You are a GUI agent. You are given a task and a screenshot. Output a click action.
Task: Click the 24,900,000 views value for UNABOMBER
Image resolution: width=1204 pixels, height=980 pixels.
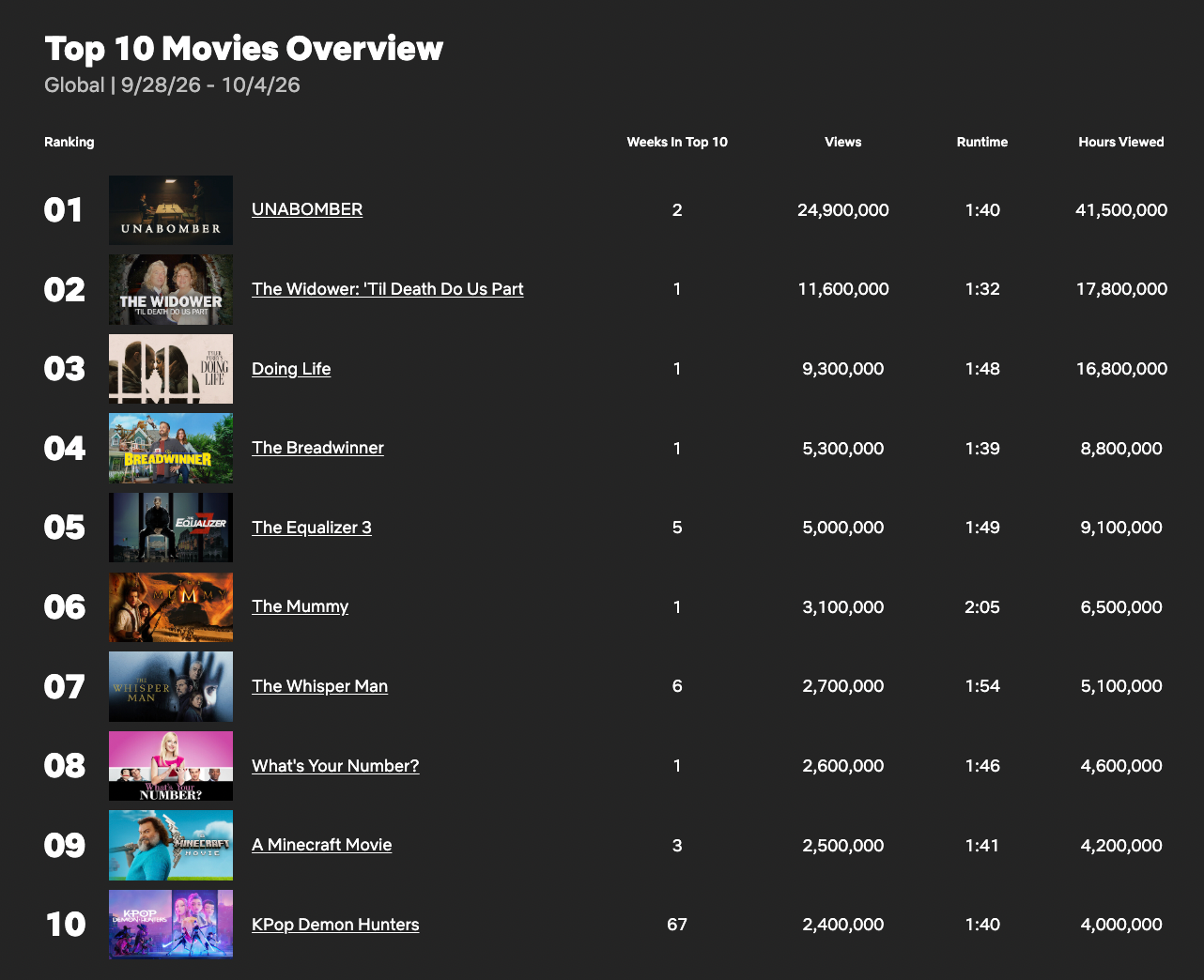tap(843, 210)
